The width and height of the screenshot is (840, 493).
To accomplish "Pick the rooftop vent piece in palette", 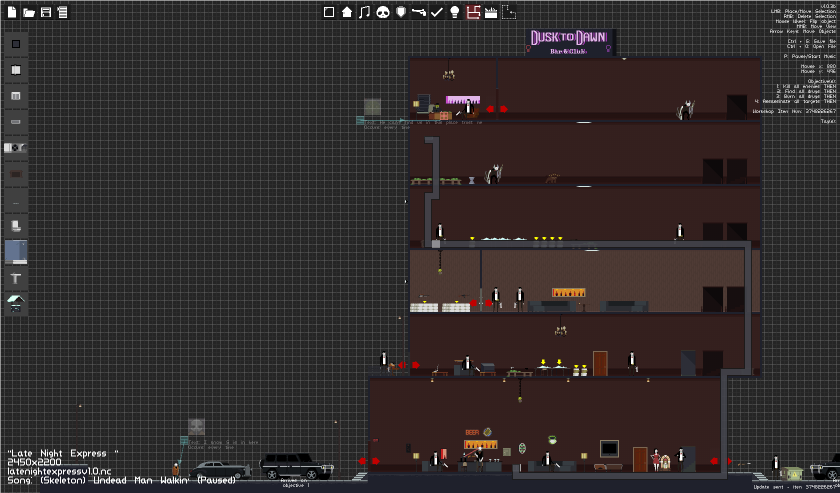I will tap(16, 303).
